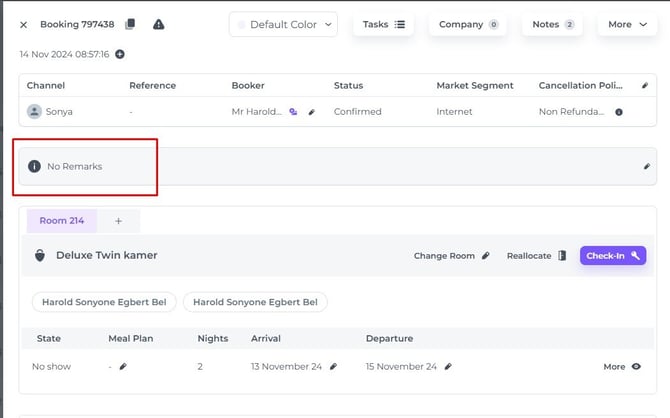Click the plus icon beside the timestamp
Screen dimensions: 670x418
120,54
